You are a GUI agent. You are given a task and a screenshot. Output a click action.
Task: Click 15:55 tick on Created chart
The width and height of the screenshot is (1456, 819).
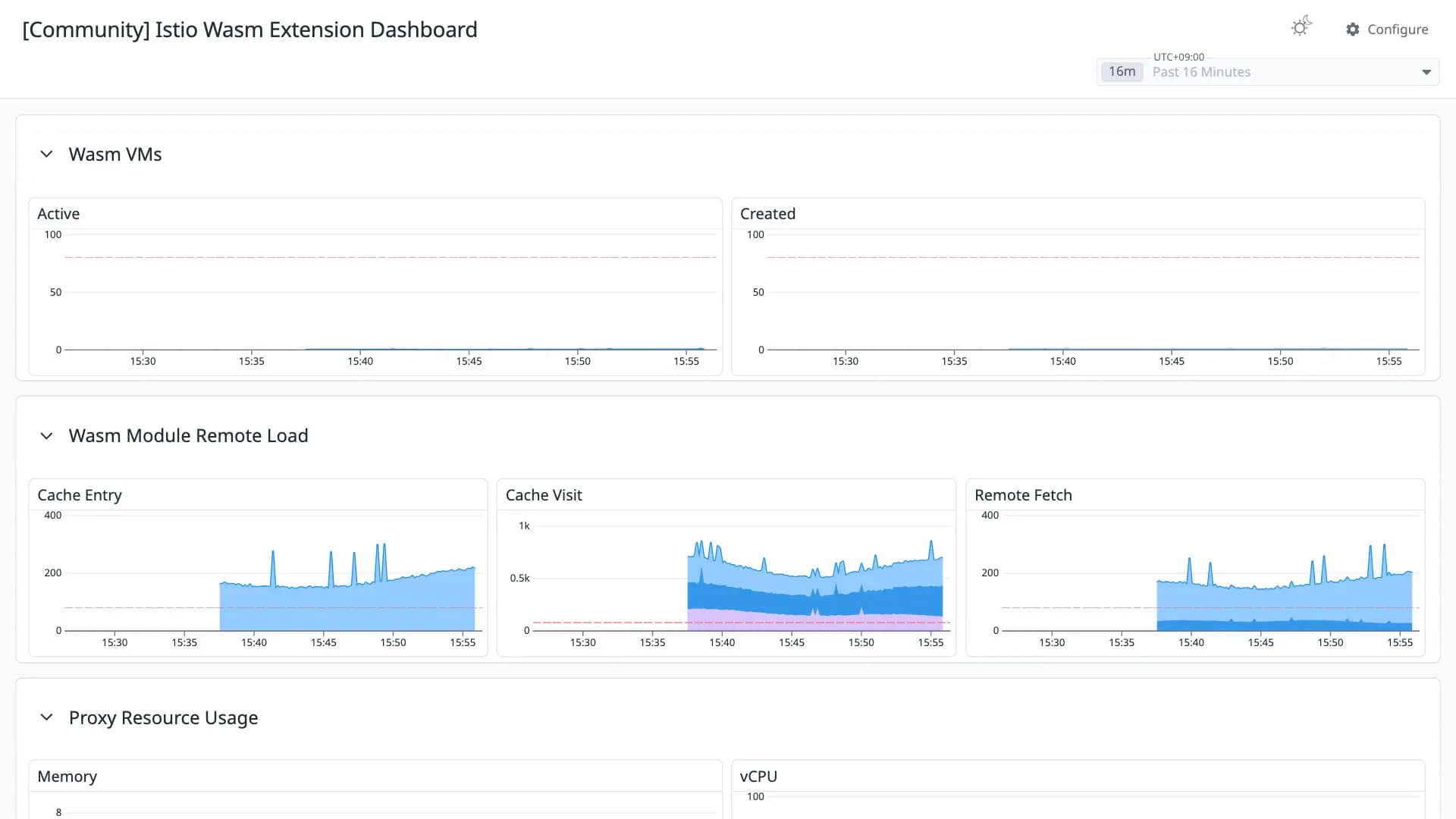click(x=1389, y=361)
